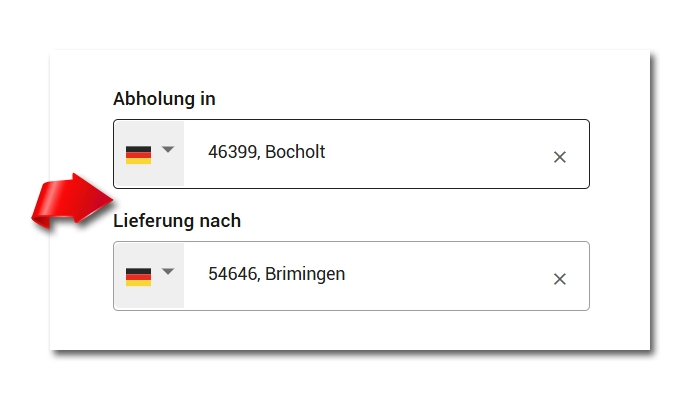
Task: Expand the delivery country dropdown arrow
Action: tap(168, 272)
